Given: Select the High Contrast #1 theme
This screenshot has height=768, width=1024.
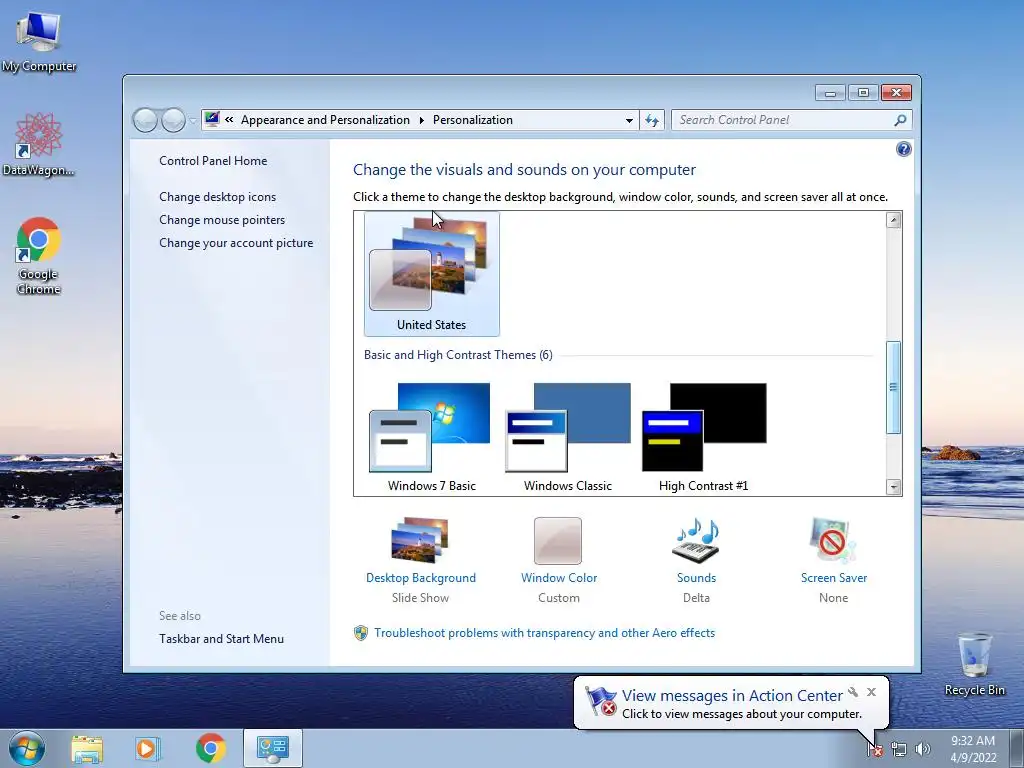Looking at the screenshot, I should pos(703,437).
